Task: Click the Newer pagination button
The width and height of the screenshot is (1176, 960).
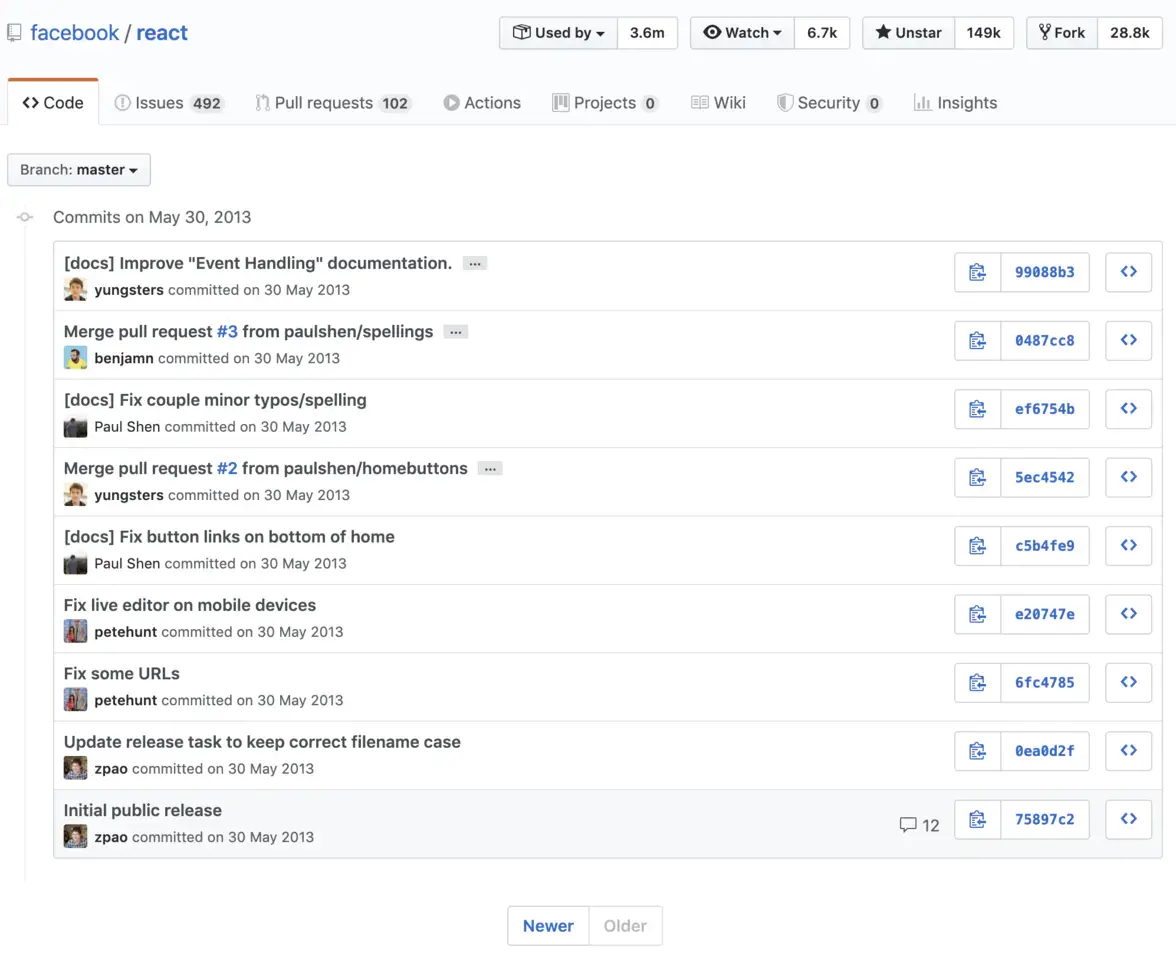Action: tap(548, 925)
